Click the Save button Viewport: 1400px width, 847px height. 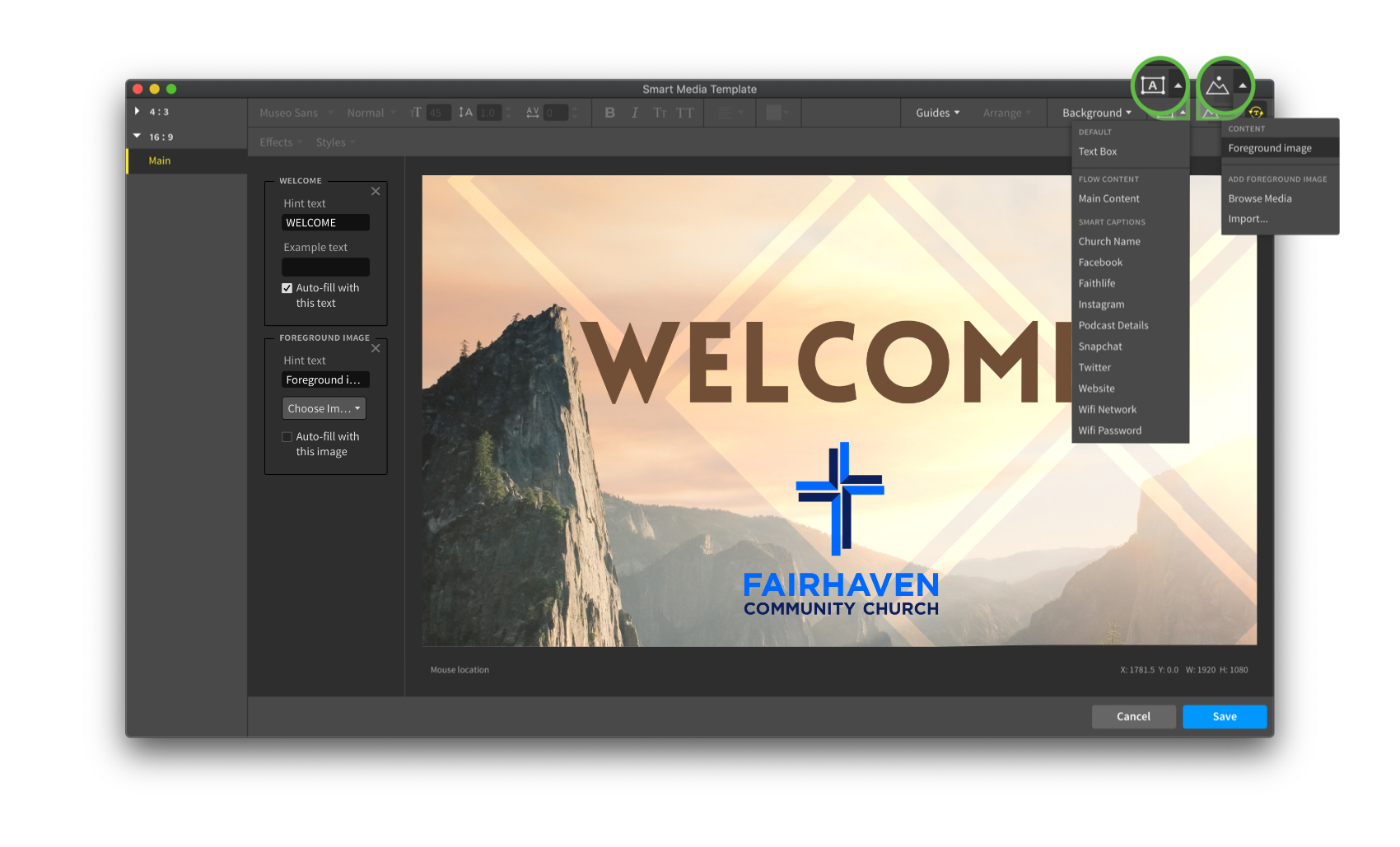tap(1224, 716)
